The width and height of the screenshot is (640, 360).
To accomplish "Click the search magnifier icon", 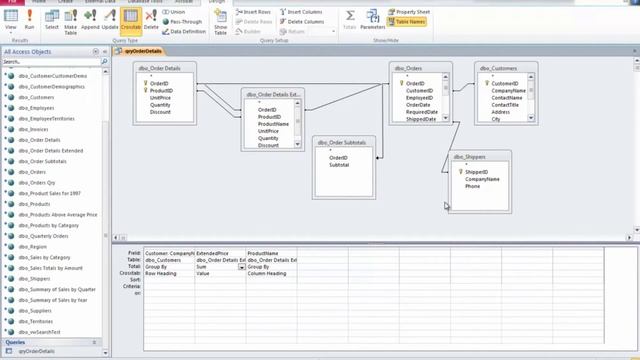I will pos(104,62).
